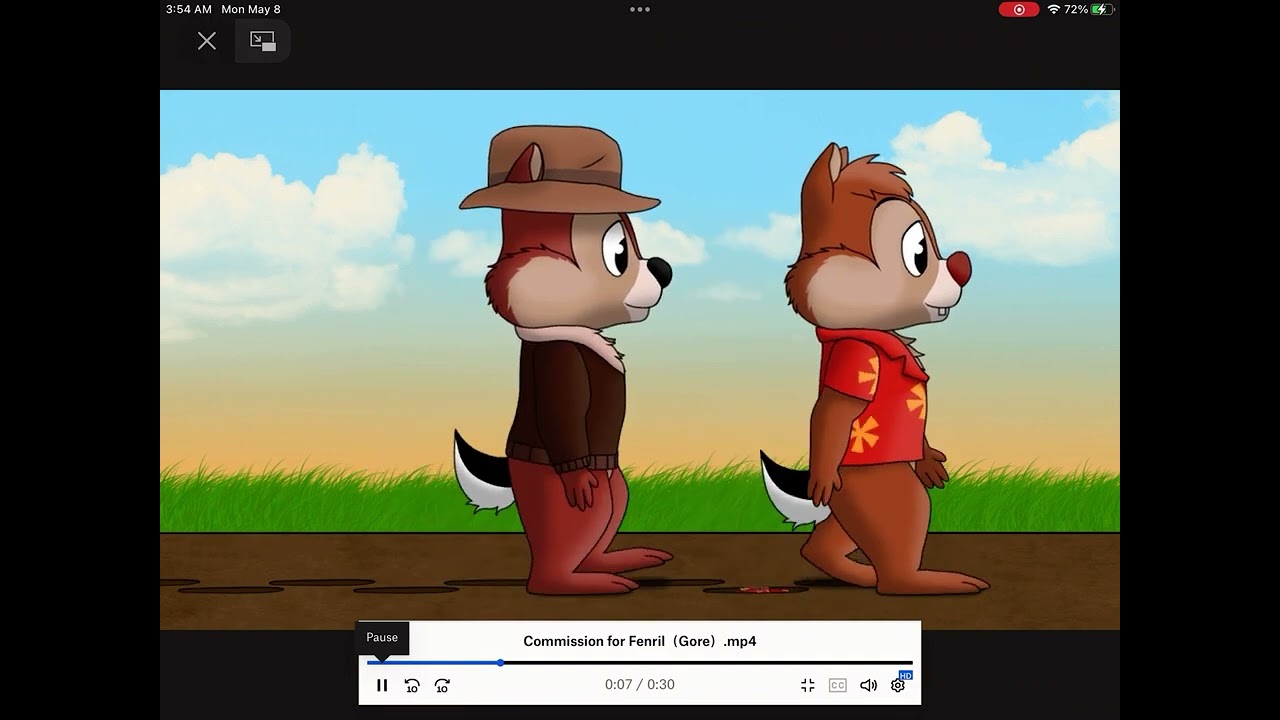Tap the screen recording indicator
The image size is (1280, 720).
(x=1019, y=9)
